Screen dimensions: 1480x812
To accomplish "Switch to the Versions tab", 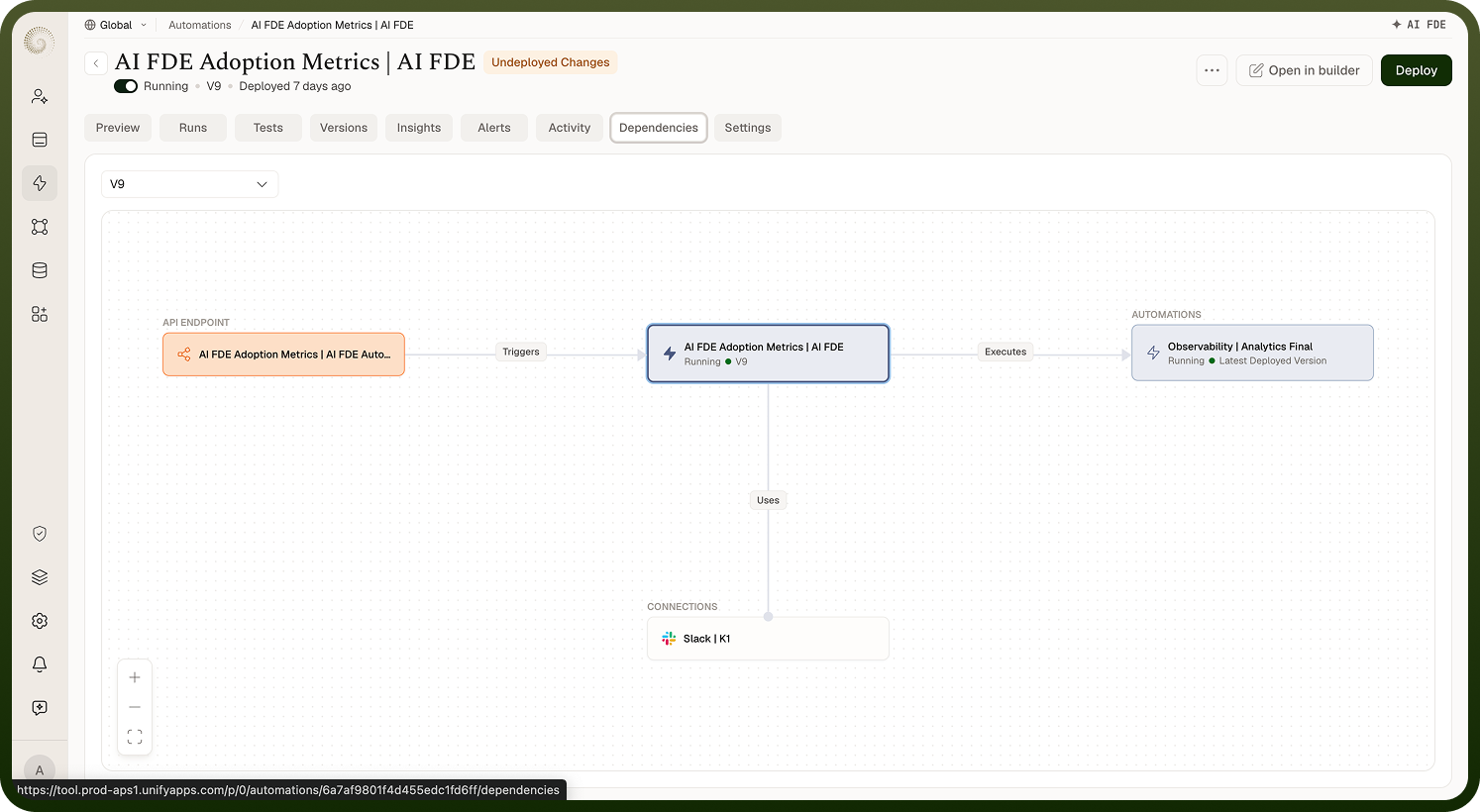I will click(344, 128).
